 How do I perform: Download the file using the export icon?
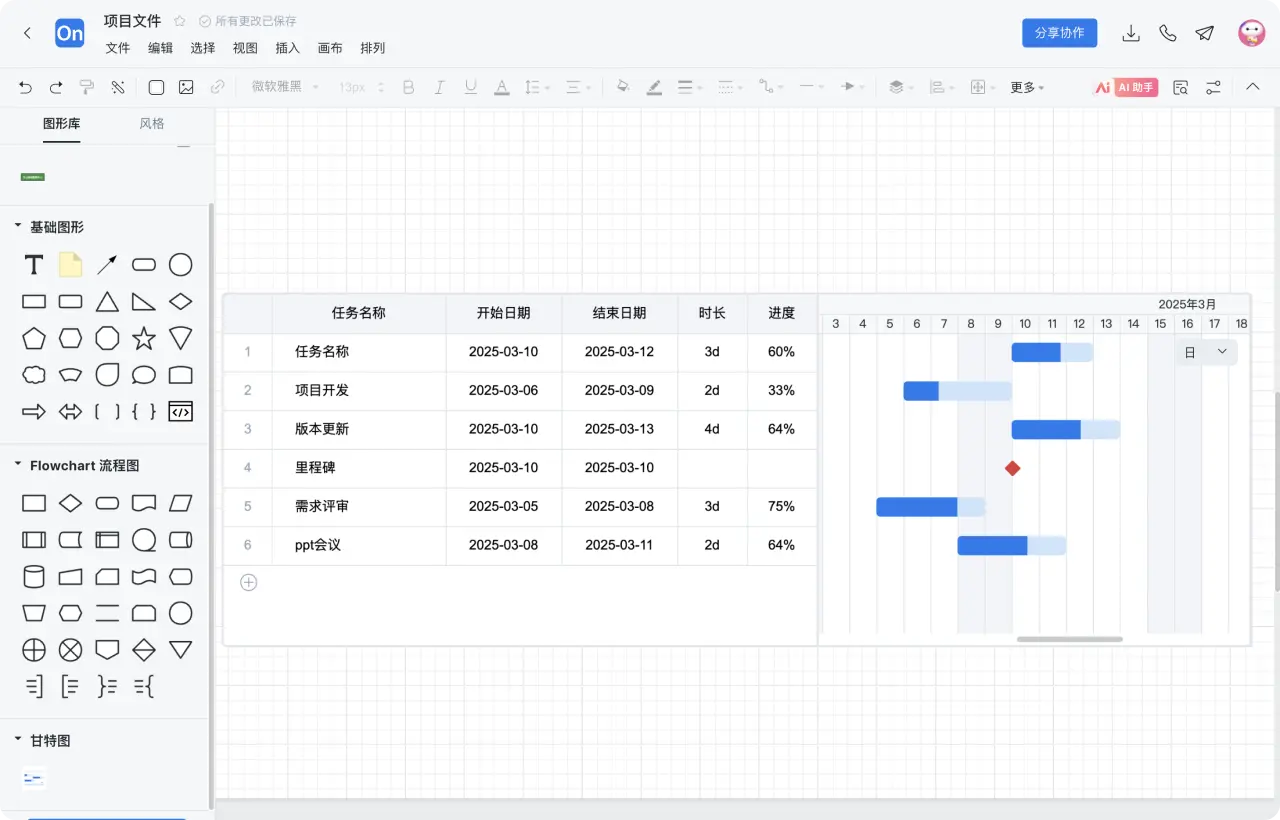[1131, 33]
